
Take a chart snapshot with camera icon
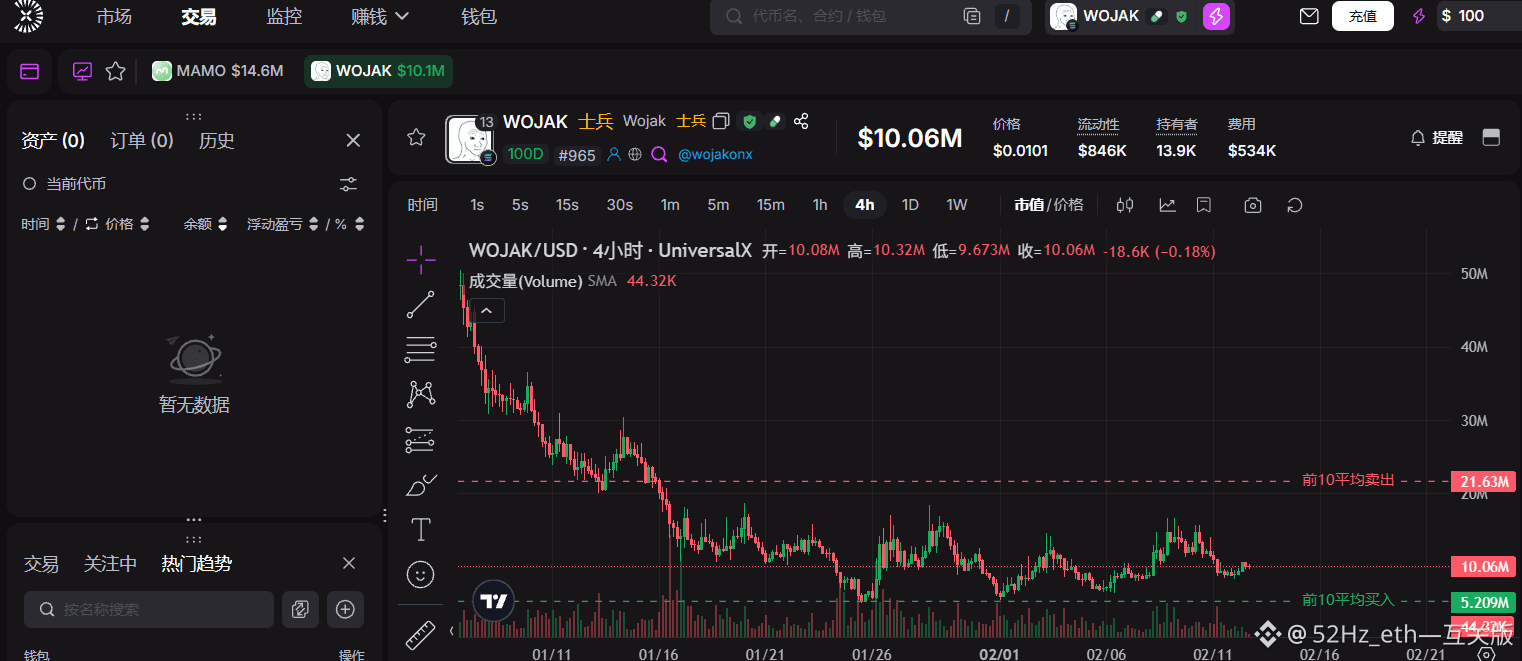click(1253, 205)
